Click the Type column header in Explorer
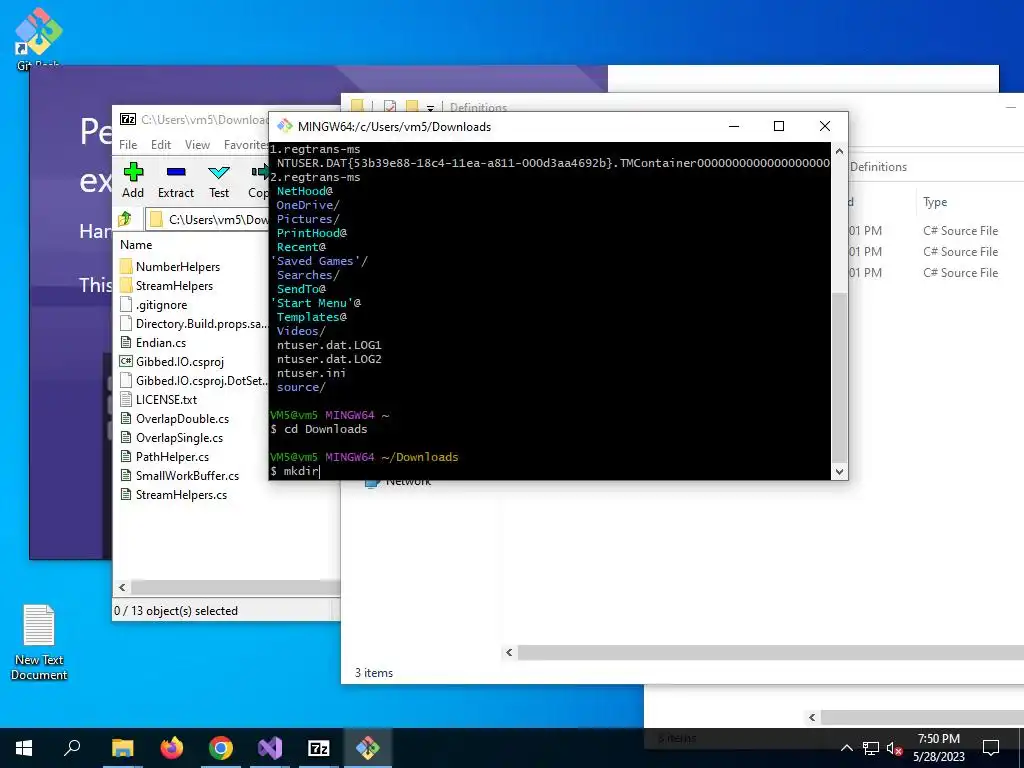The height and width of the screenshot is (768, 1024). pyautogui.click(x=935, y=202)
